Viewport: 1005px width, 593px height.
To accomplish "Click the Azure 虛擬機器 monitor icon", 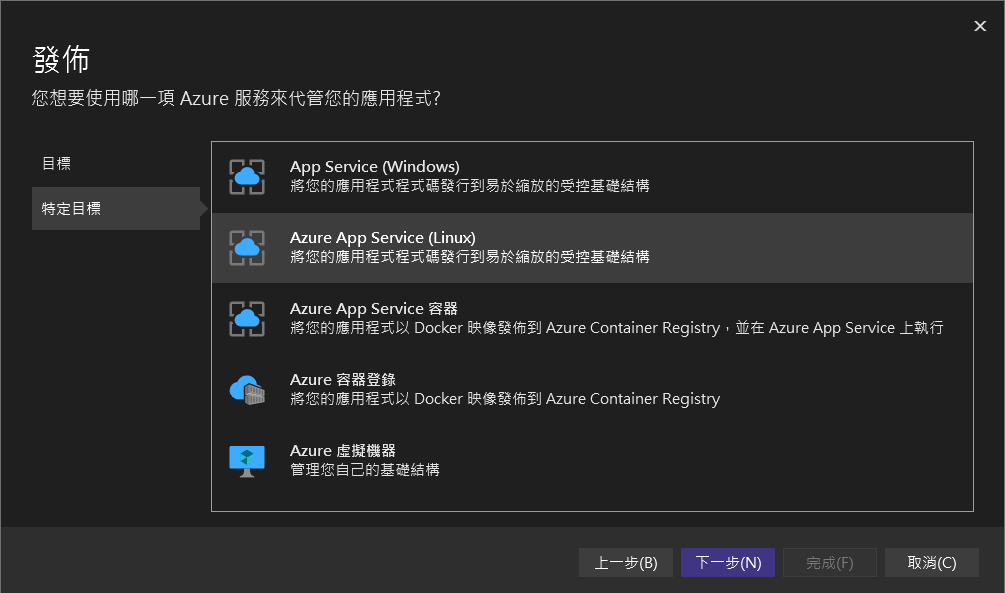I will (x=247, y=461).
